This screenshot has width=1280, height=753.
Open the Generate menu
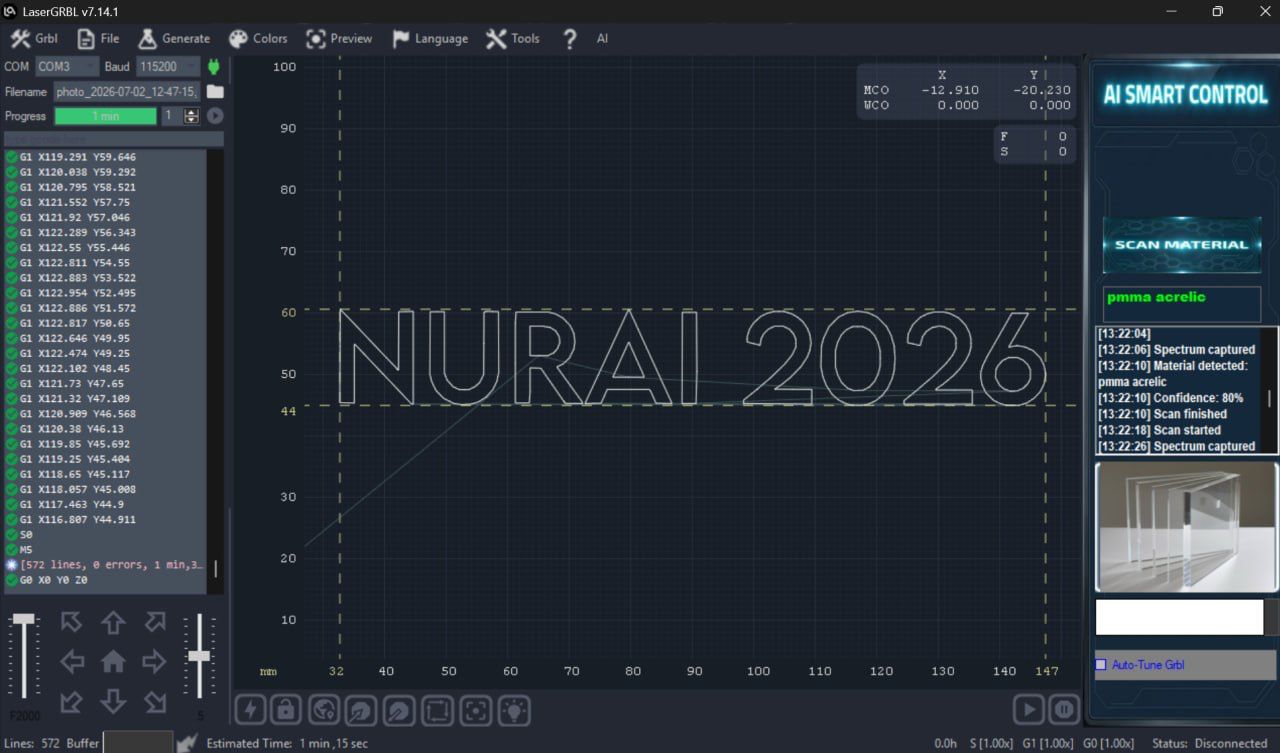[x=174, y=39]
